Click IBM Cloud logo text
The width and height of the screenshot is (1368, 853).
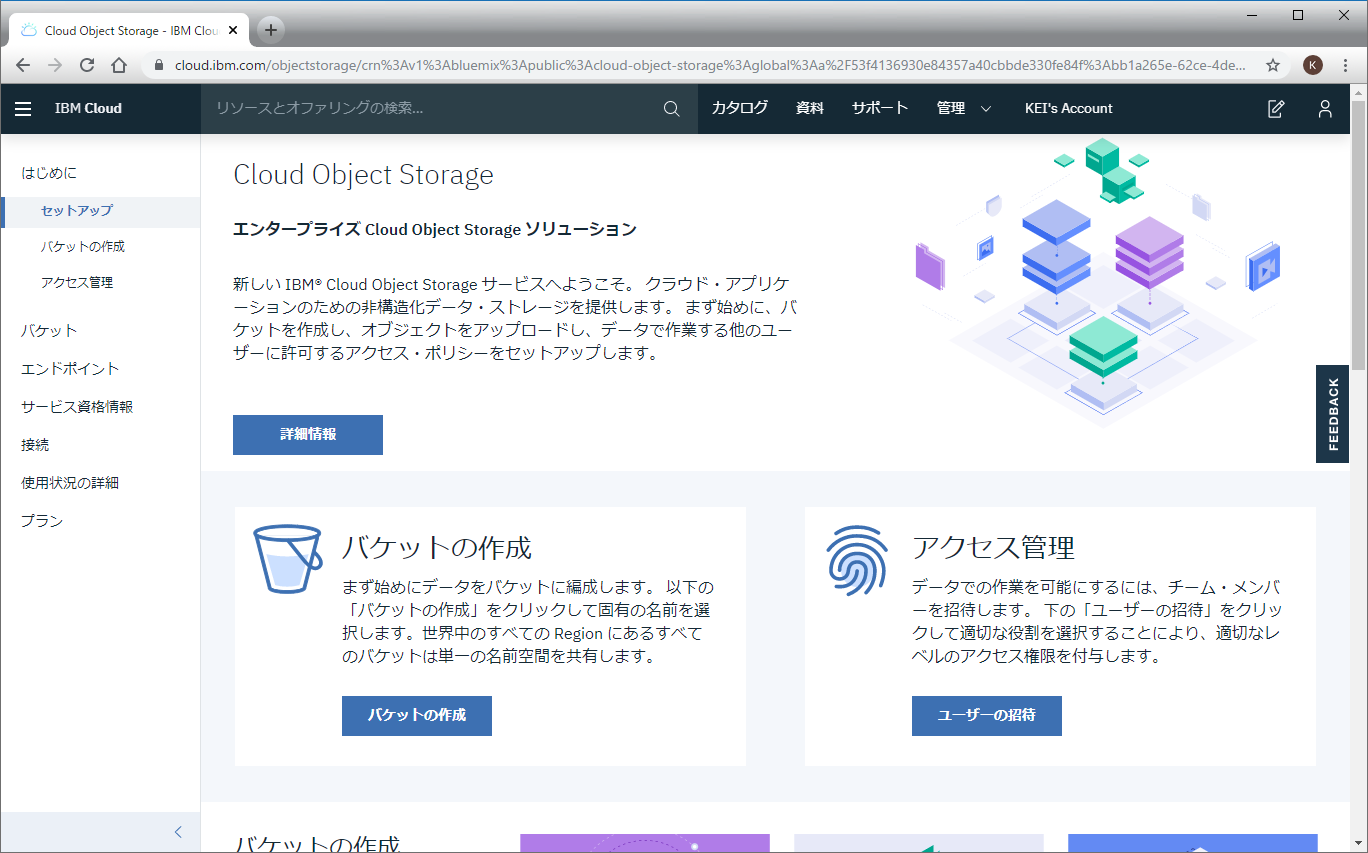pyautogui.click(x=88, y=109)
